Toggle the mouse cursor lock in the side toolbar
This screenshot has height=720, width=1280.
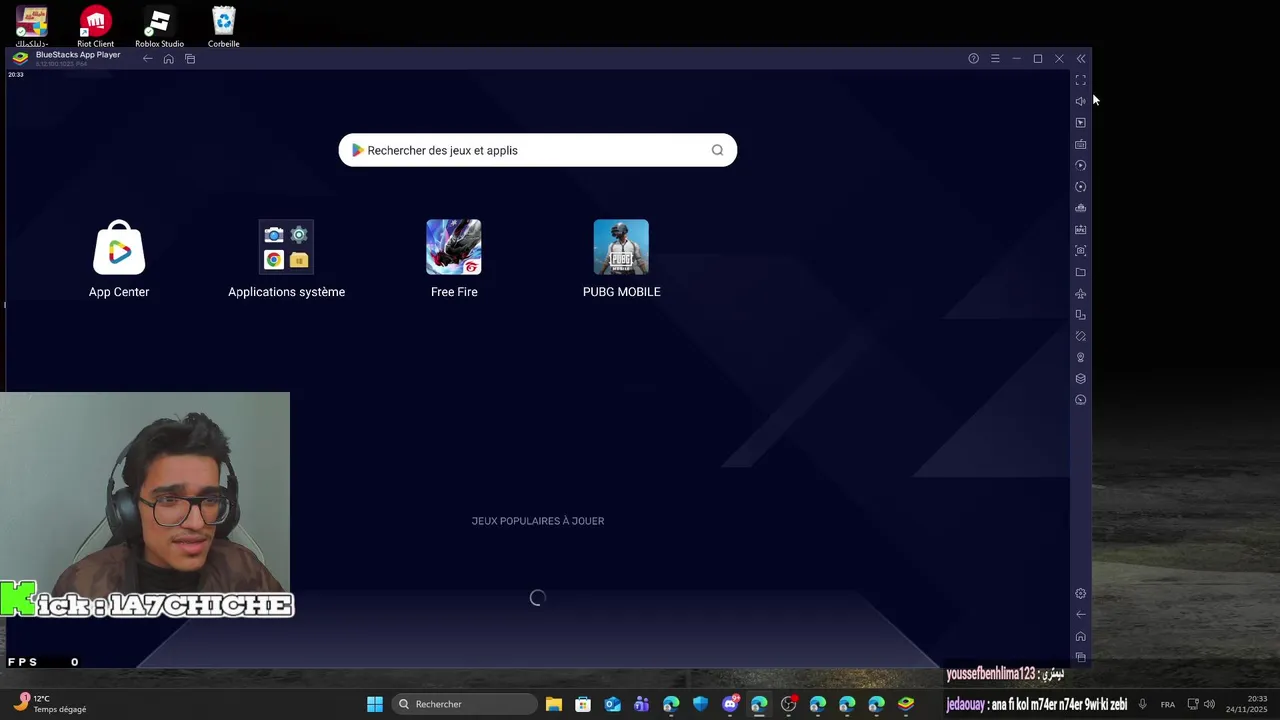coord(1080,123)
